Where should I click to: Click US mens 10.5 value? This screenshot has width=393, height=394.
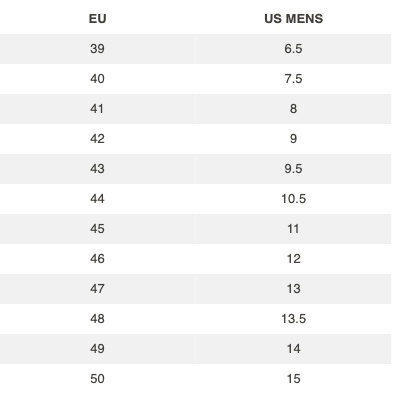pyautogui.click(x=293, y=199)
